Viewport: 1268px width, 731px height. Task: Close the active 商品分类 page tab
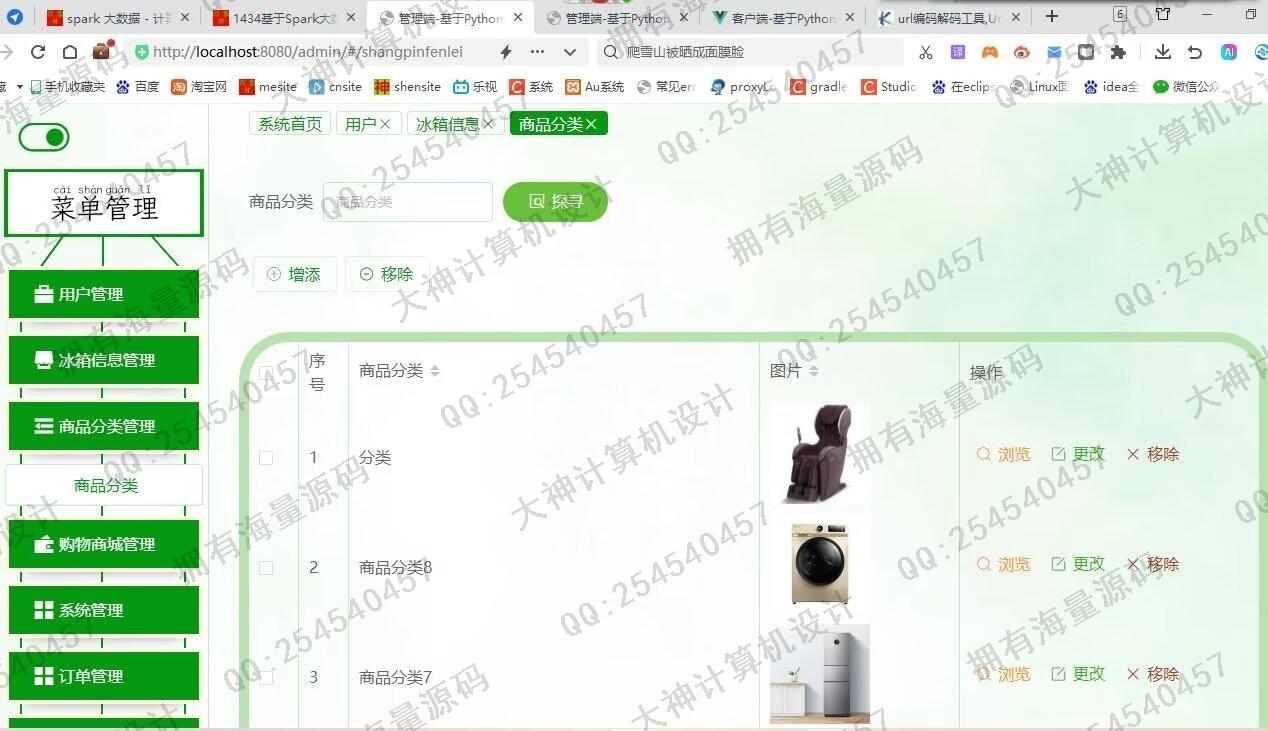591,124
